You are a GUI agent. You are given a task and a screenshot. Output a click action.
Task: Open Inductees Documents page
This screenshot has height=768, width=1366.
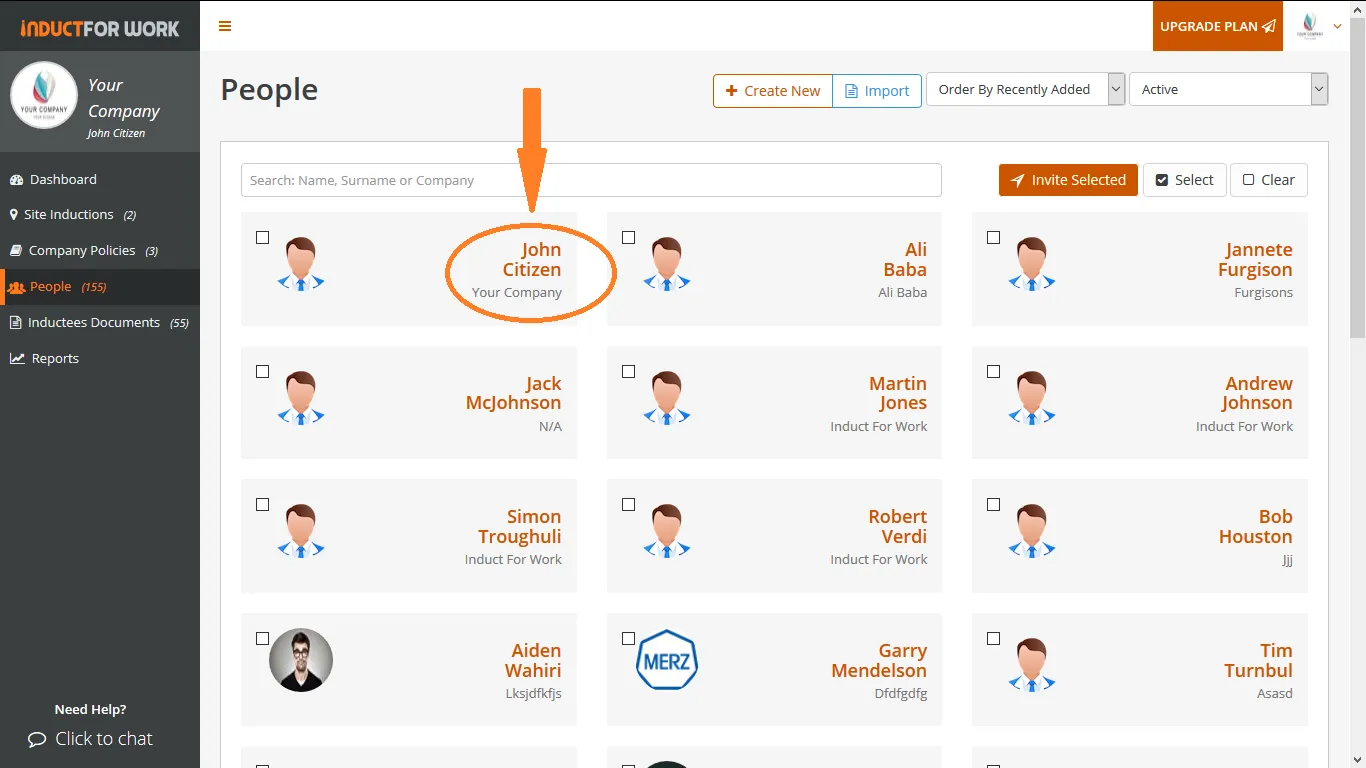[x=93, y=323]
